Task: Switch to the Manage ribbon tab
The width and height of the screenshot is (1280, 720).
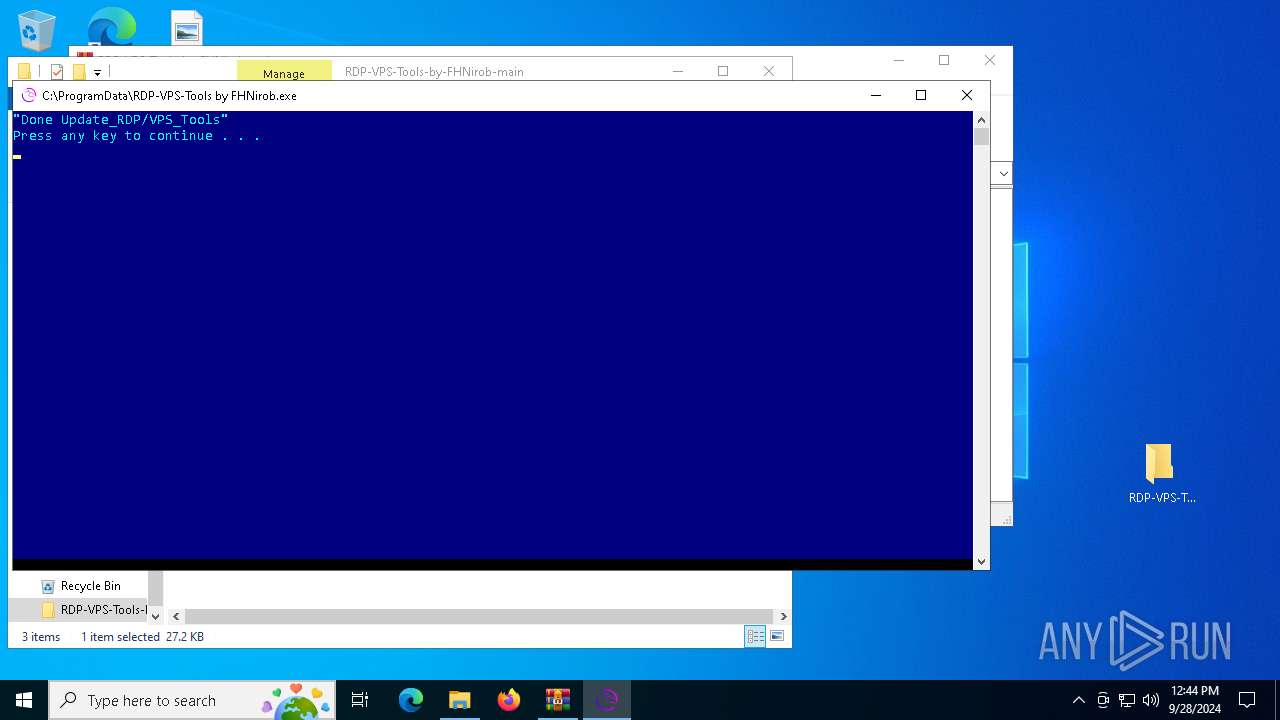Action: [284, 73]
